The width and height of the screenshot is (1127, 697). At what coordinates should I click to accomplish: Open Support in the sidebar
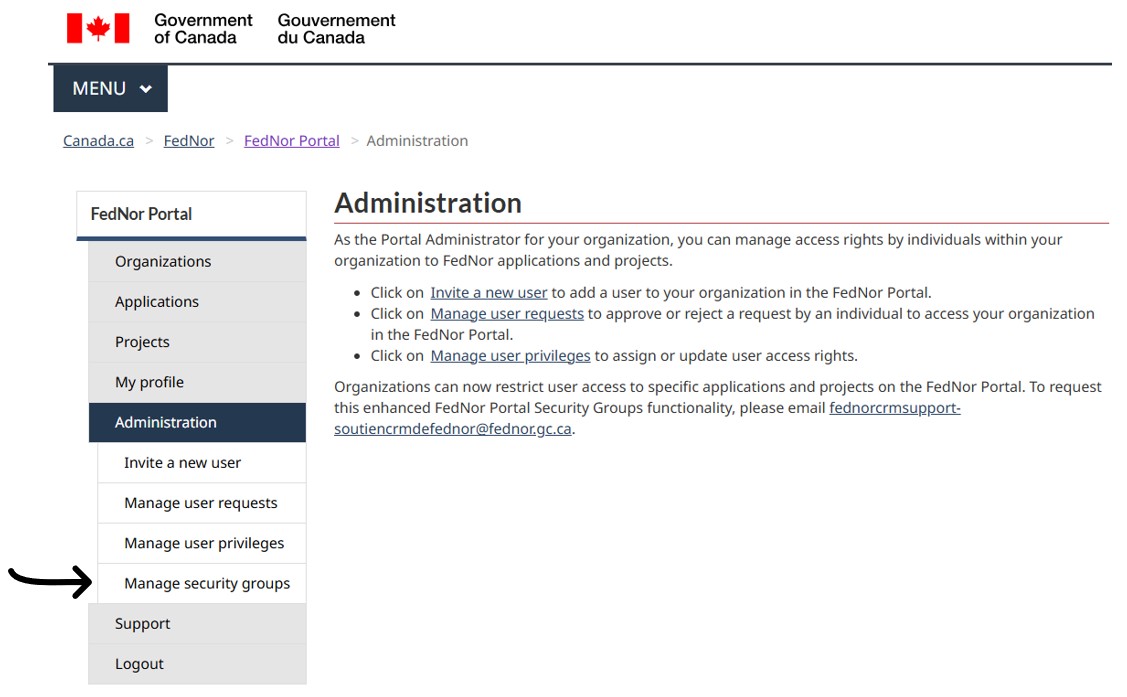coord(198,624)
